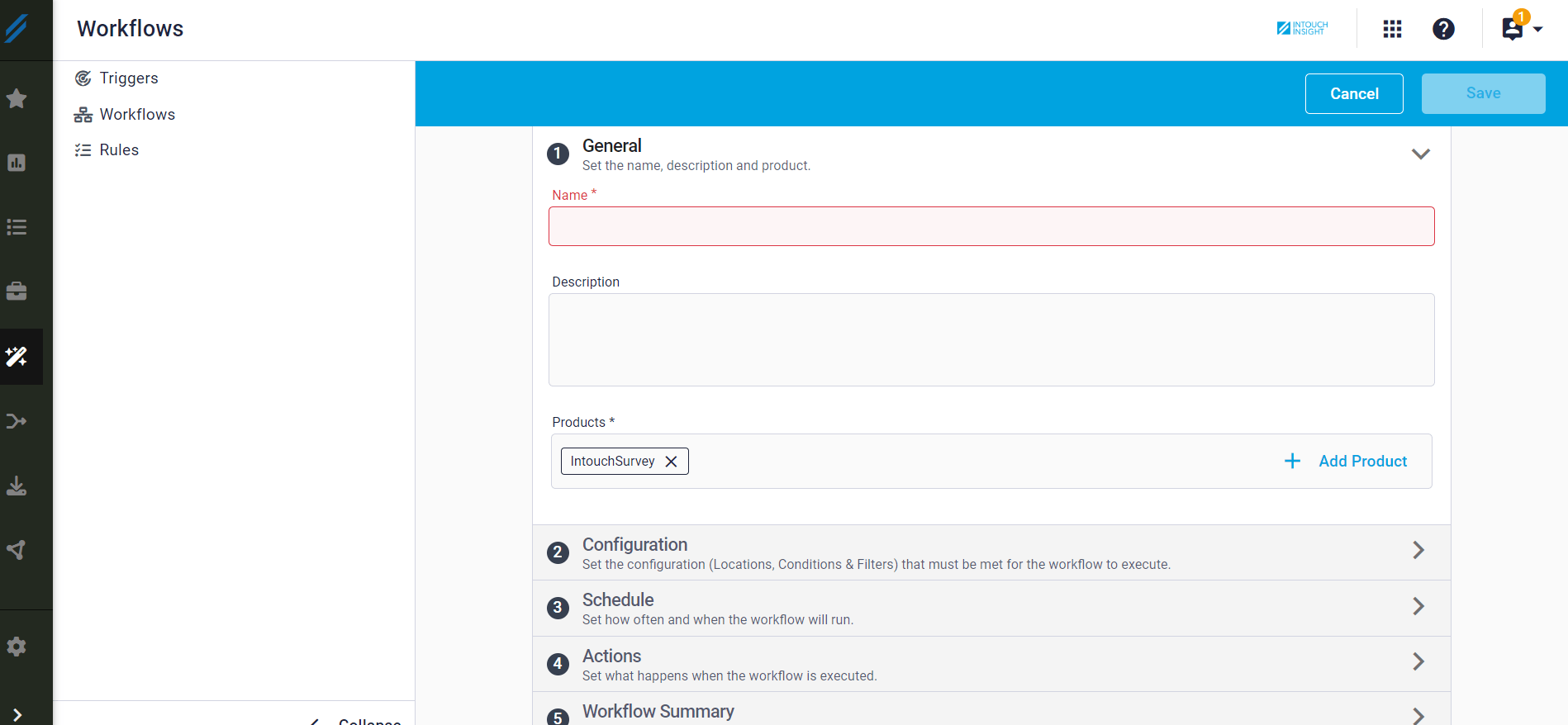Click the Schedule section heading
Image resolution: width=1568 pixels, height=725 pixels.
tap(618, 600)
